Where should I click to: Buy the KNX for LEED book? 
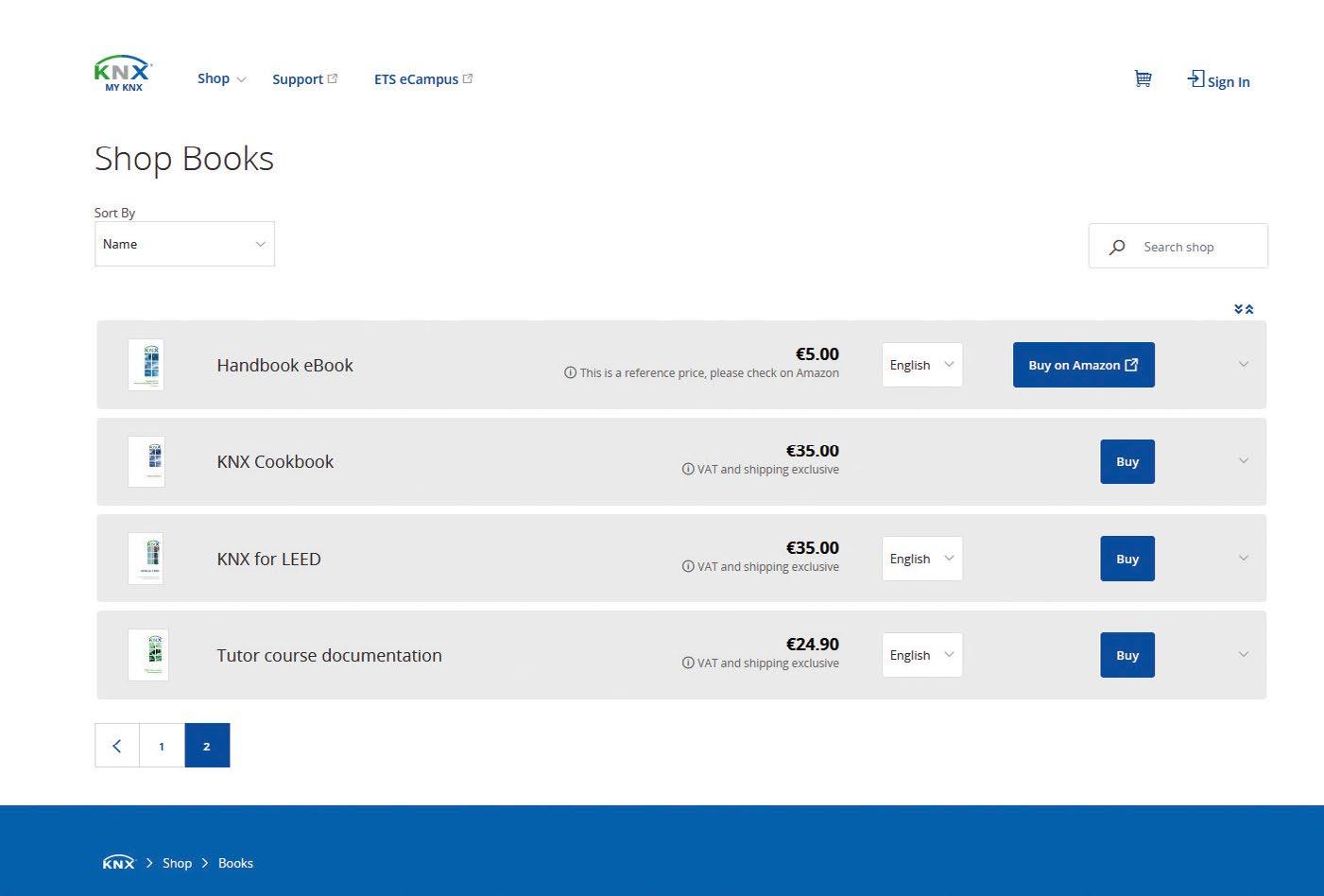[1127, 559]
